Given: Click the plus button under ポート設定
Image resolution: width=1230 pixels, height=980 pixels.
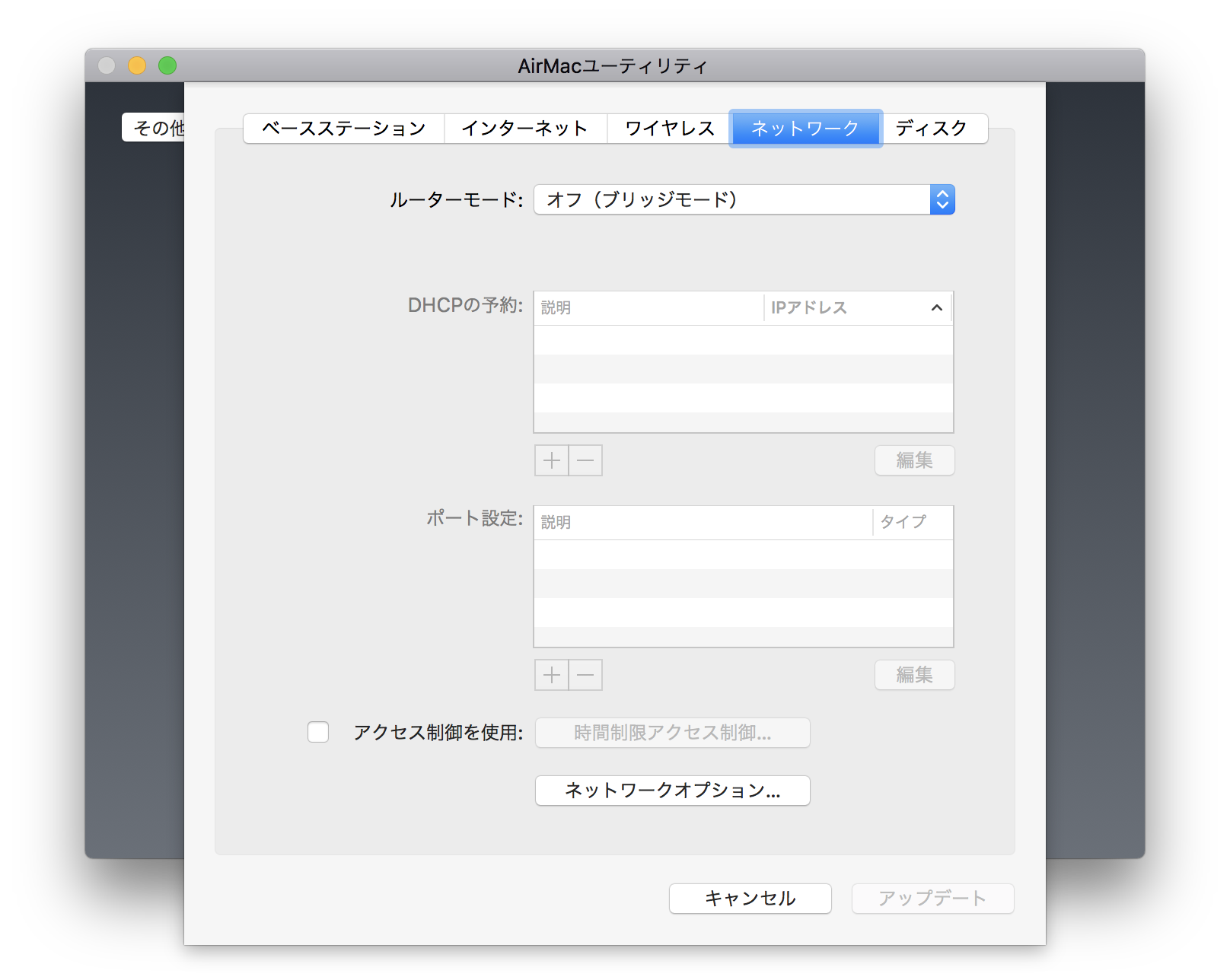Looking at the screenshot, I should pyautogui.click(x=552, y=675).
